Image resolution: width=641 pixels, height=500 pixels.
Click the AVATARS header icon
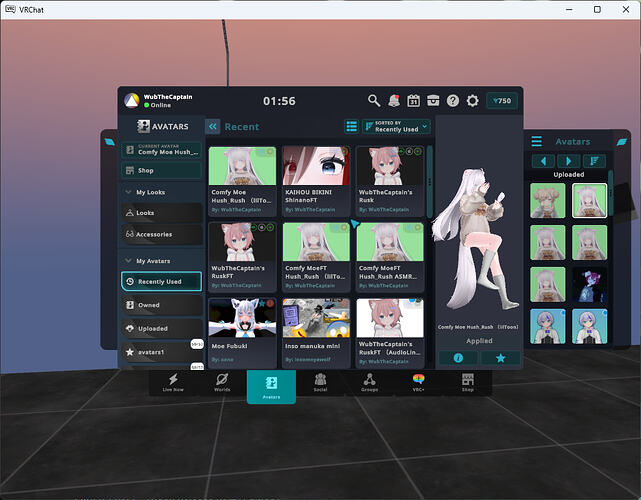[x=143, y=126]
